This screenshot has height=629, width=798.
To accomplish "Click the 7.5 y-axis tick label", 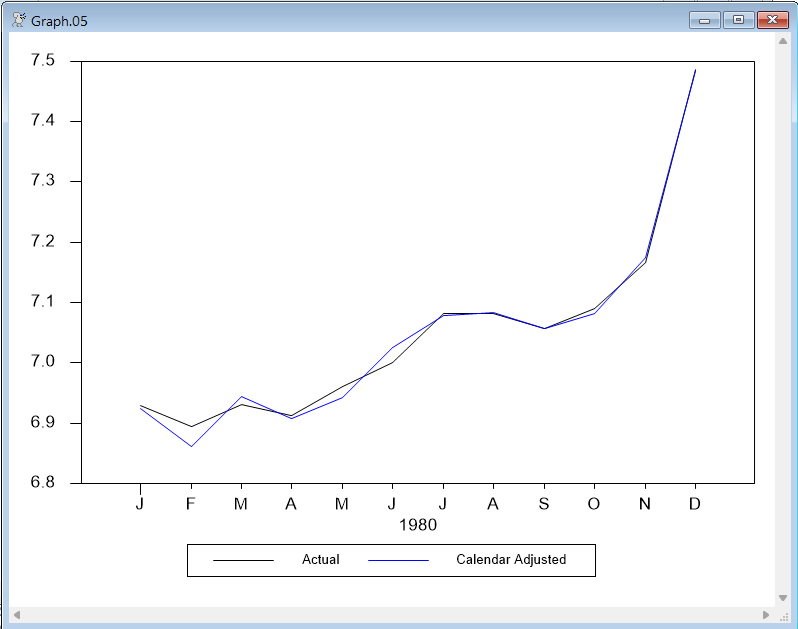I will [43, 61].
